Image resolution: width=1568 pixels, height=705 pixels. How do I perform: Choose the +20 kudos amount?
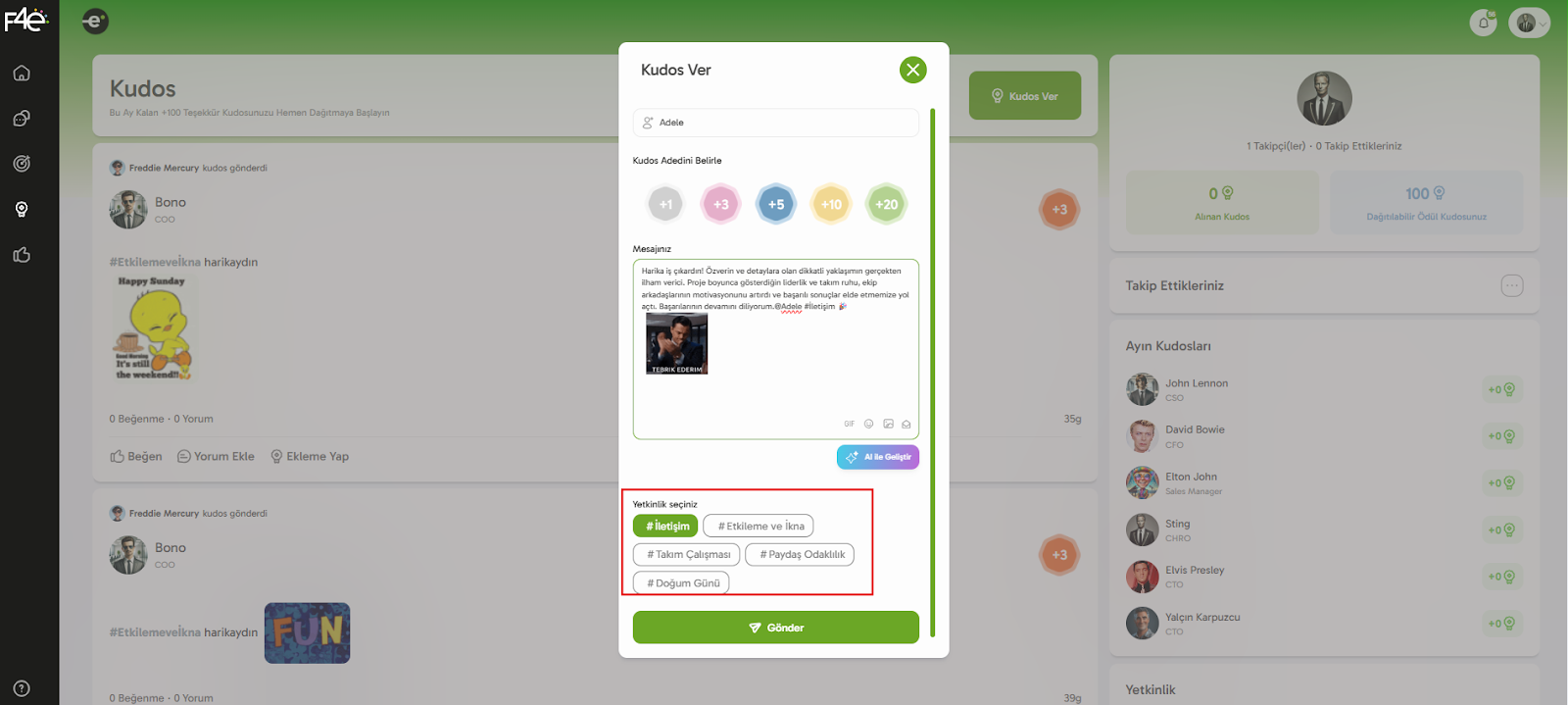point(887,204)
